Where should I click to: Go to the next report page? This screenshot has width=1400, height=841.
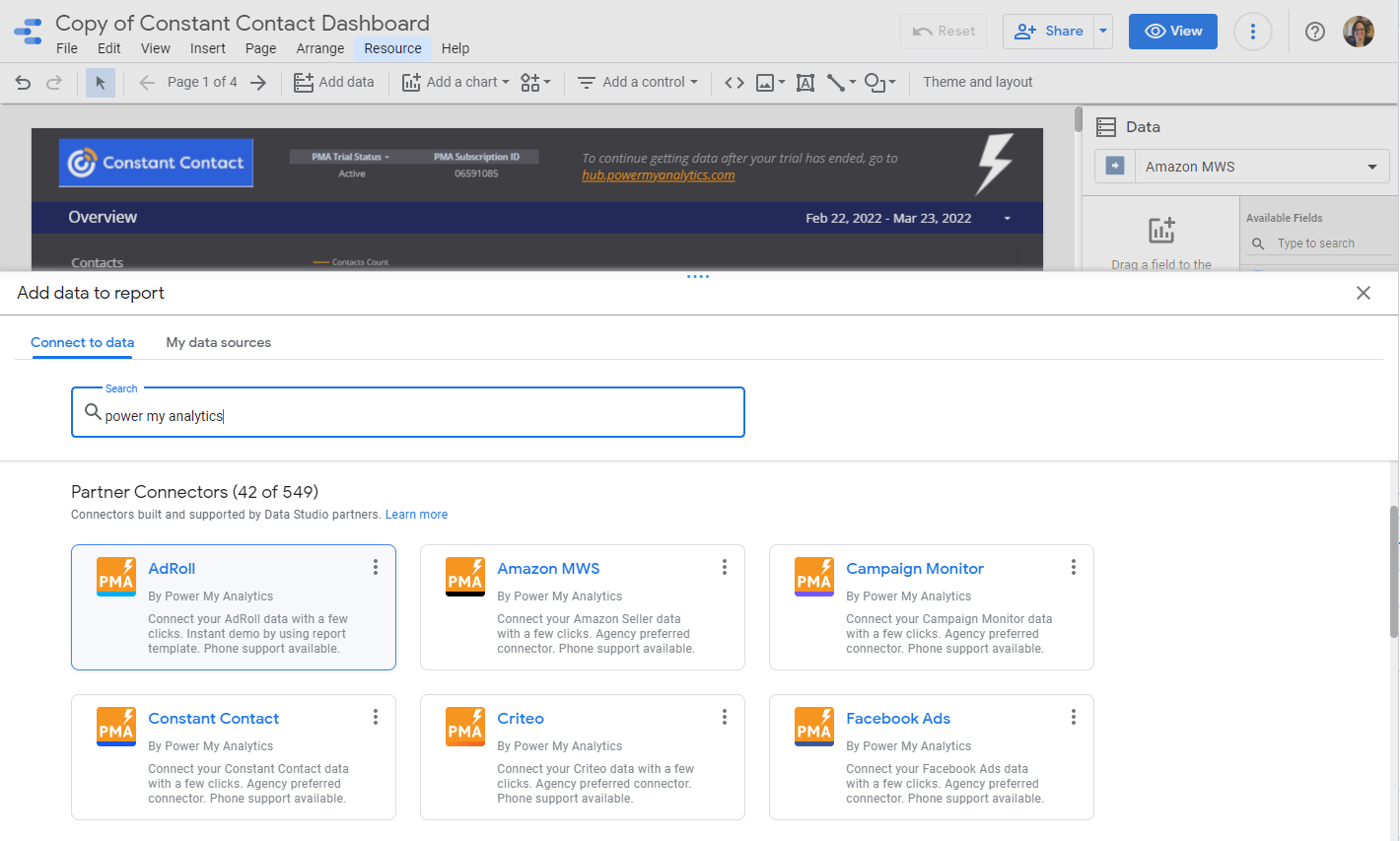[x=258, y=83]
